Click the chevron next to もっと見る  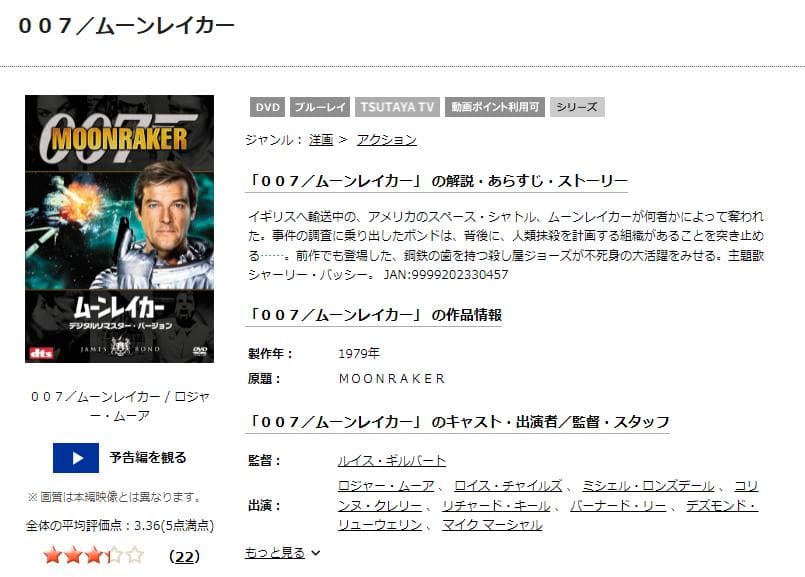316,553
